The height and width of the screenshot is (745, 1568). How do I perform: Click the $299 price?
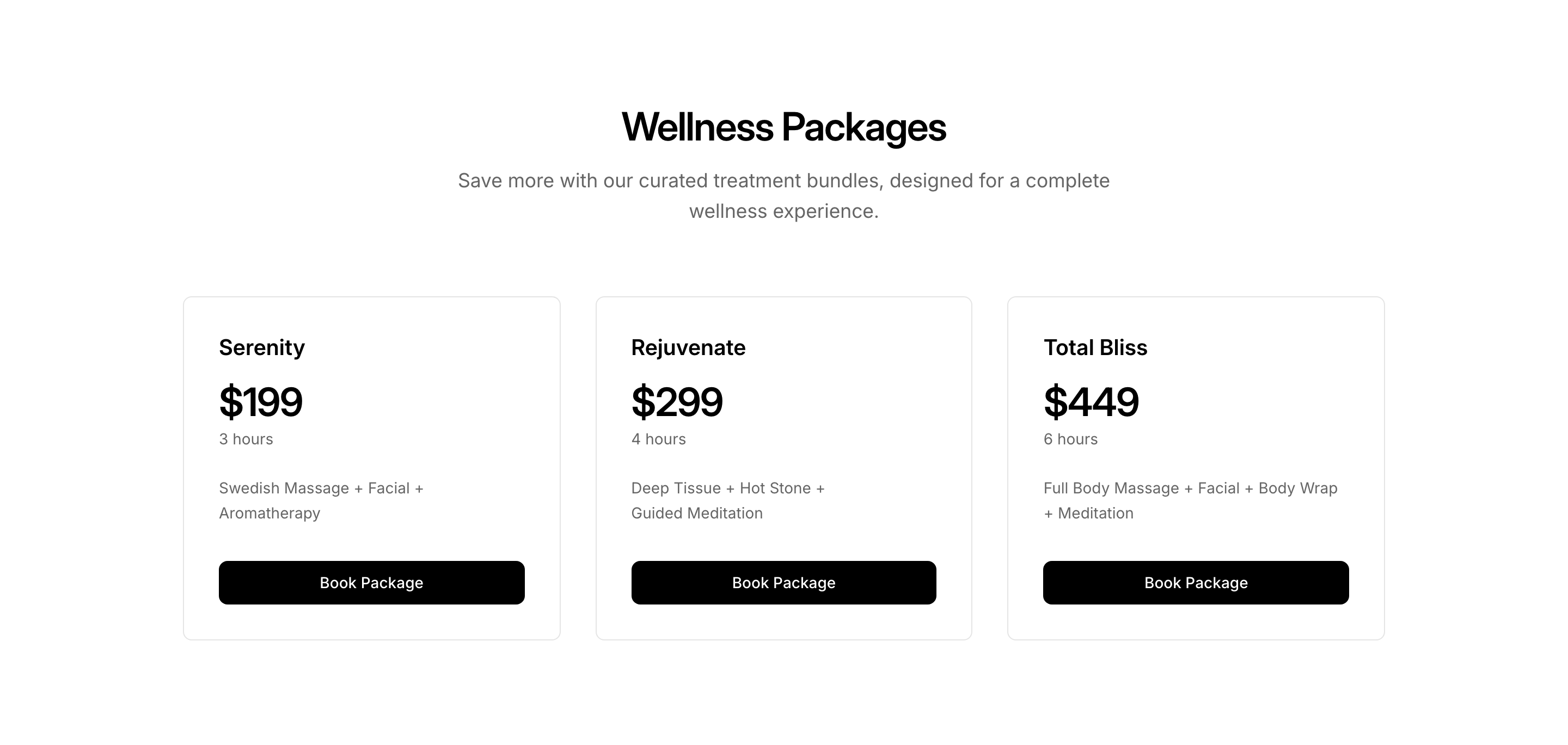(x=677, y=402)
